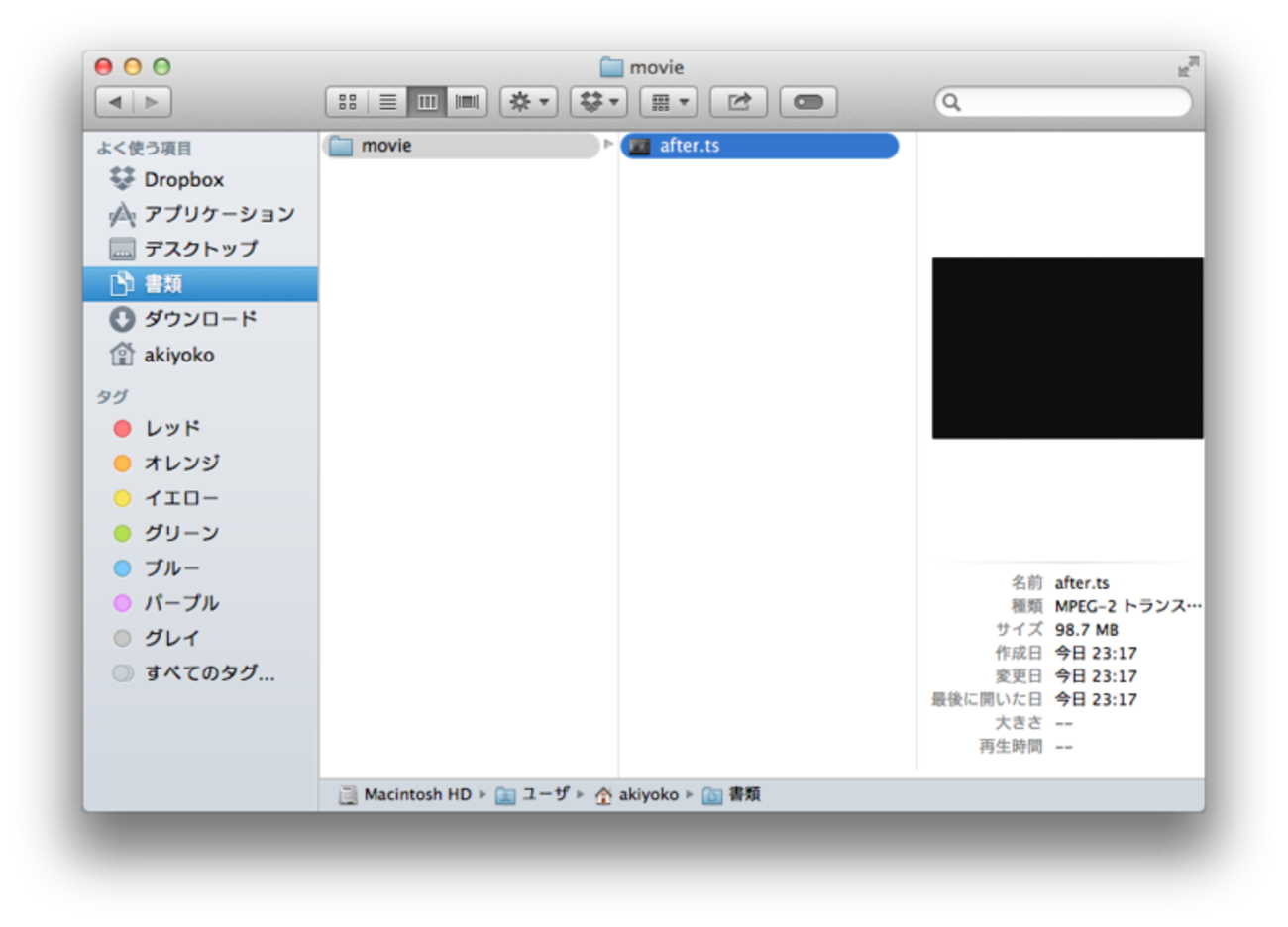Click the search field
This screenshot has height=927, width=1288.
point(1070,102)
